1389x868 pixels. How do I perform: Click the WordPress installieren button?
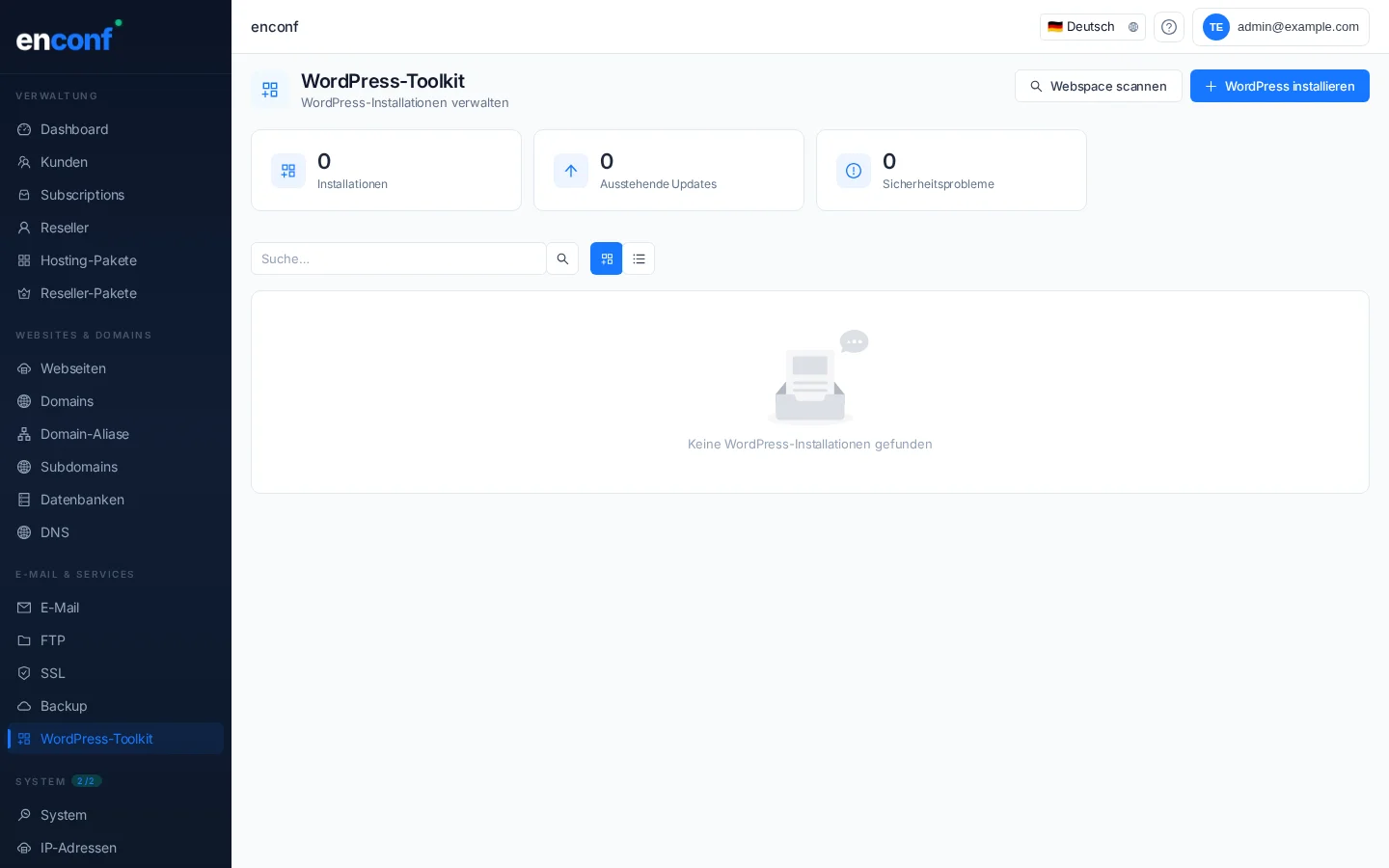(1280, 86)
